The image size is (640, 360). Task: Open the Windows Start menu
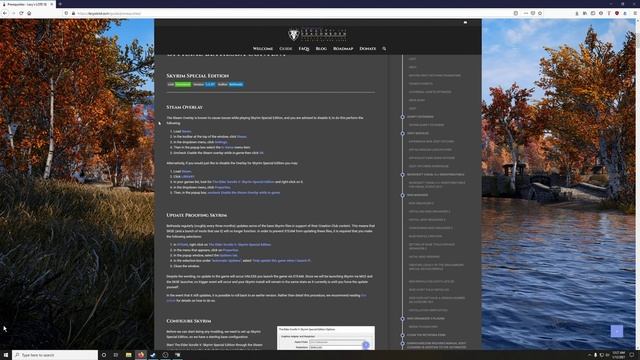[x=6, y=355]
